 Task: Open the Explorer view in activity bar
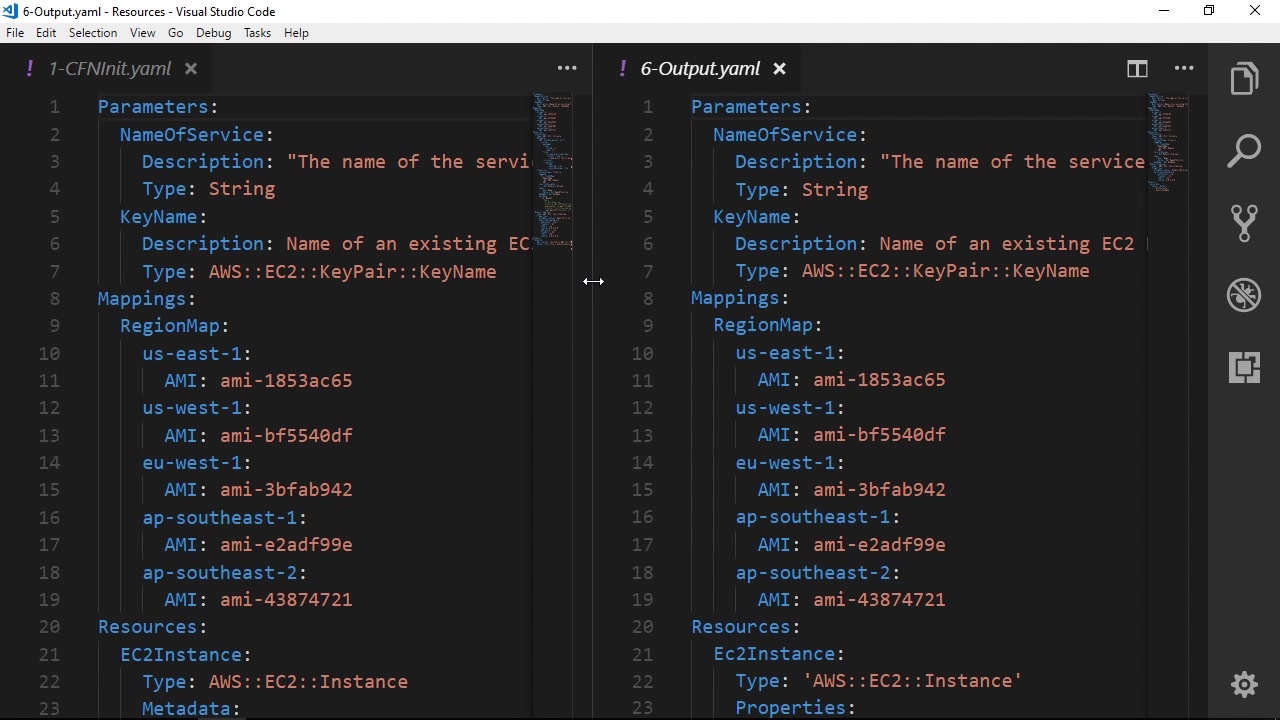coord(1244,79)
